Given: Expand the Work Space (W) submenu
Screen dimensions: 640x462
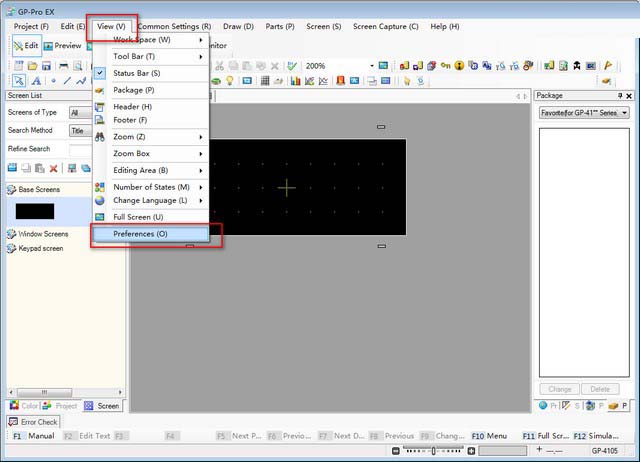Looking at the screenshot, I should click(x=151, y=40).
